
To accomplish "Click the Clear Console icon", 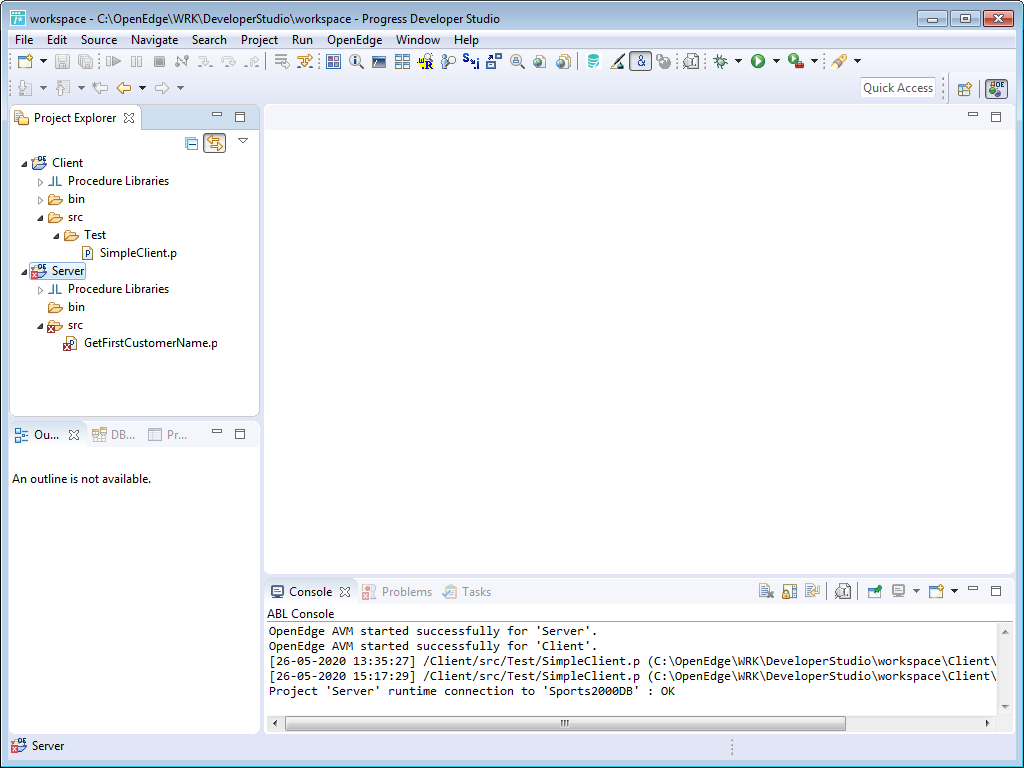I will click(766, 592).
